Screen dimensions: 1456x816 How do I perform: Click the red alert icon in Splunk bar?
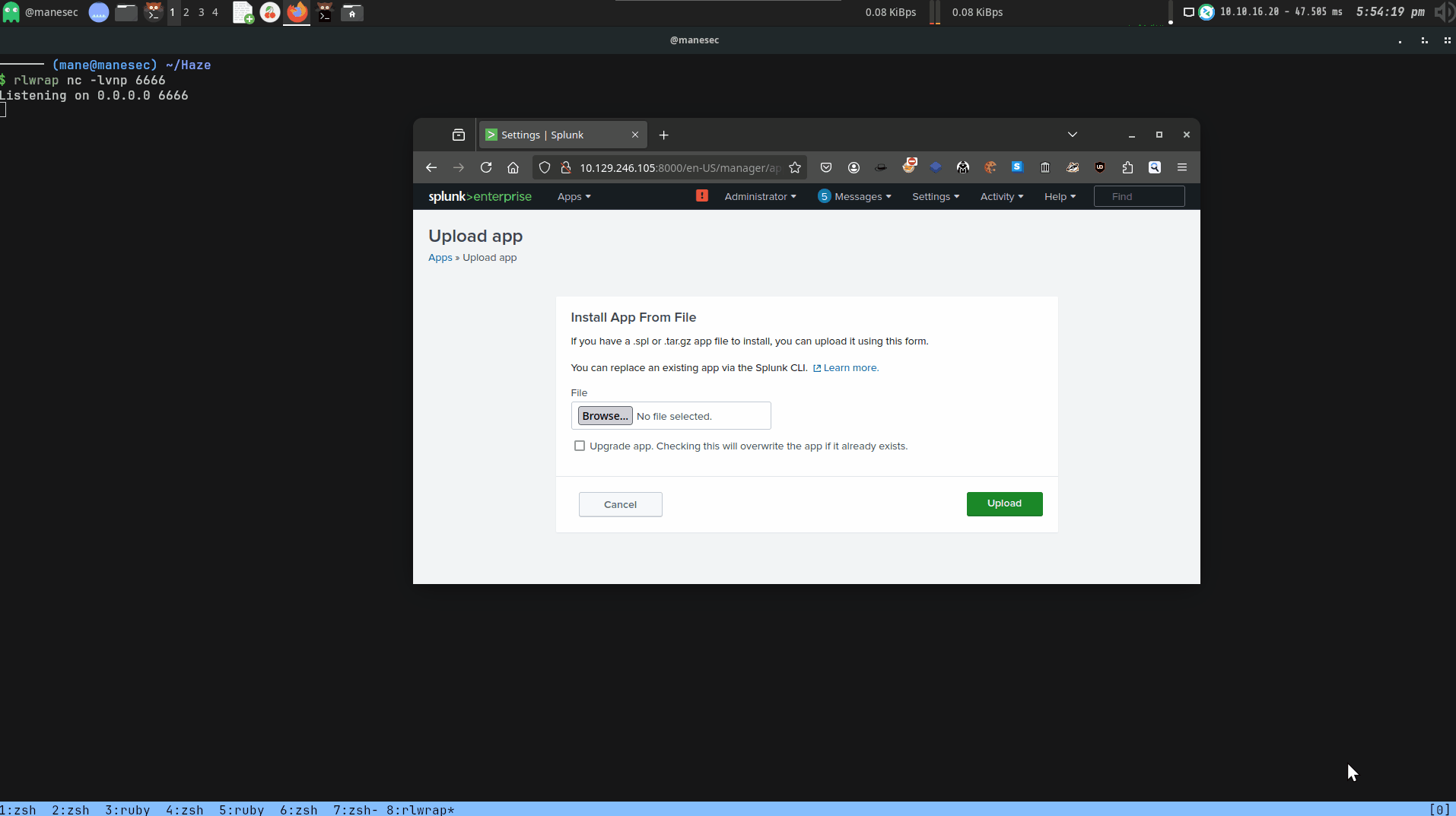click(701, 196)
